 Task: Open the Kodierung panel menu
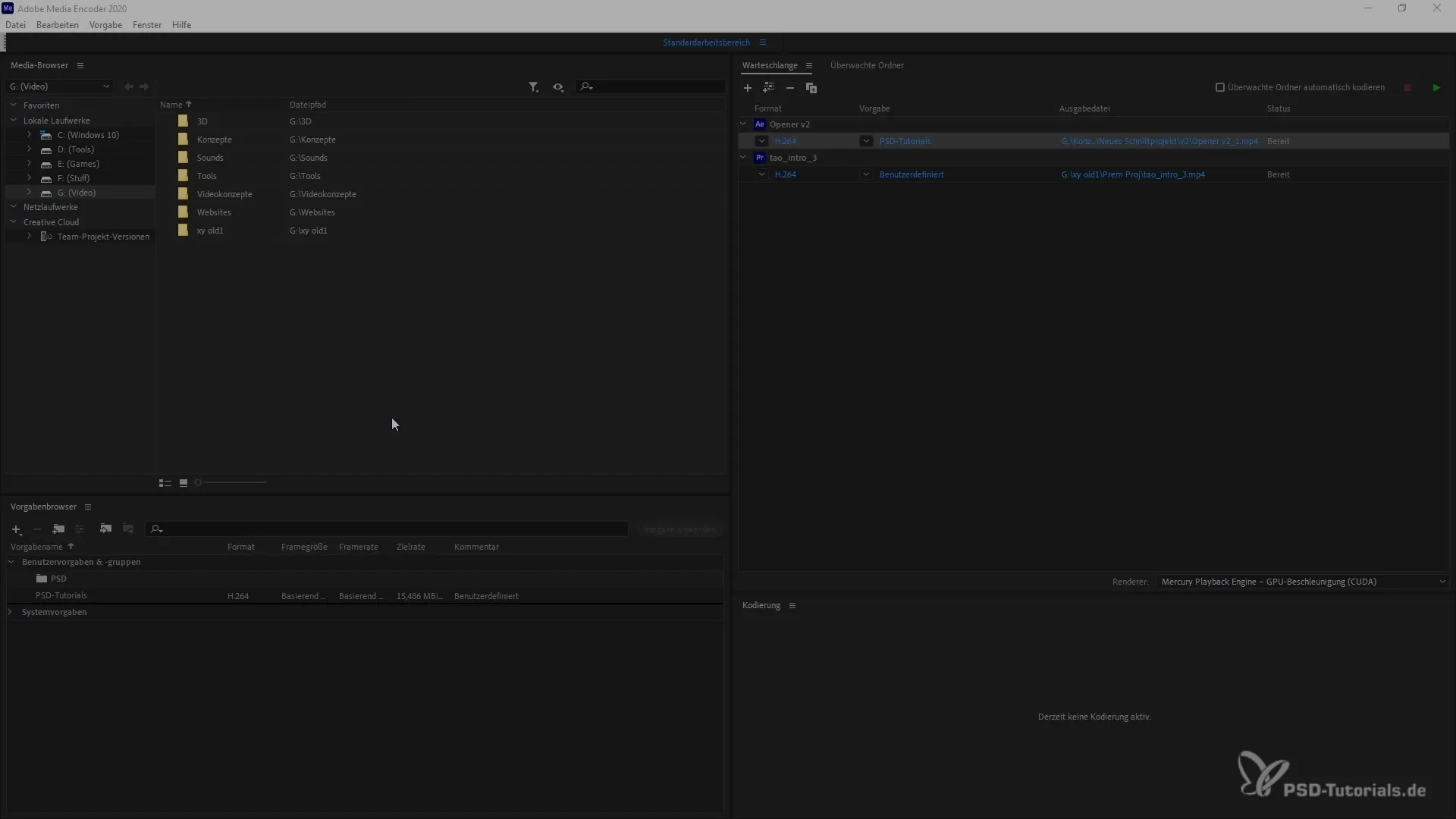tap(792, 606)
